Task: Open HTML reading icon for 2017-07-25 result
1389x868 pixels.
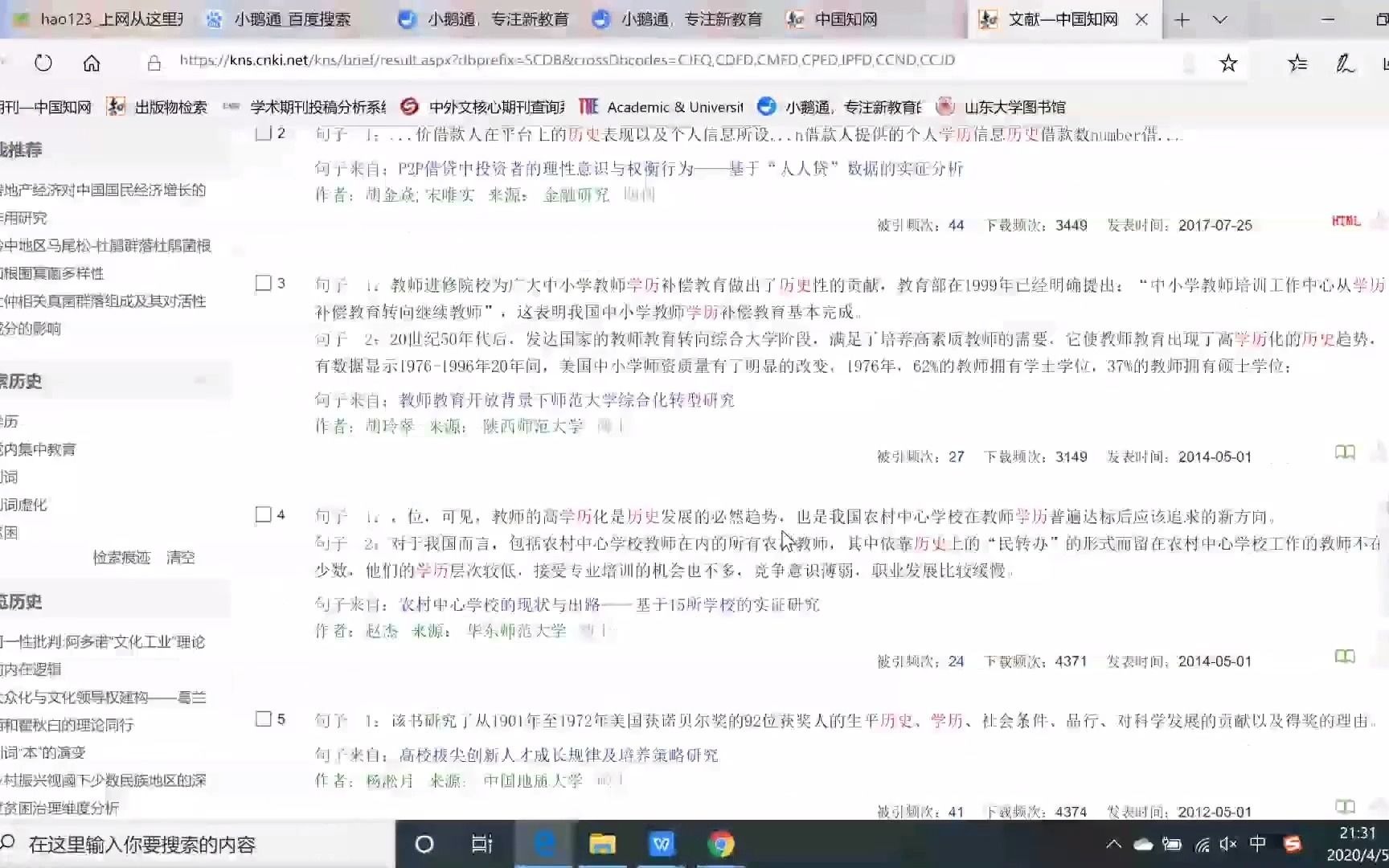Action: click(1346, 221)
